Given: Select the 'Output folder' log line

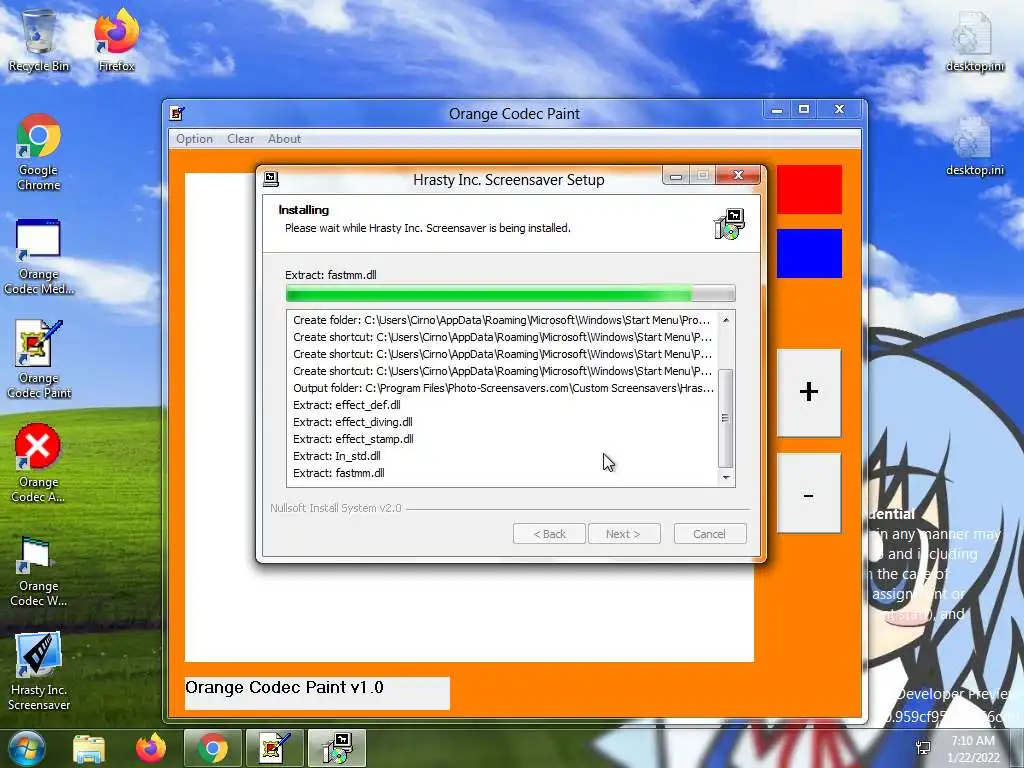Looking at the screenshot, I should pyautogui.click(x=503, y=388).
